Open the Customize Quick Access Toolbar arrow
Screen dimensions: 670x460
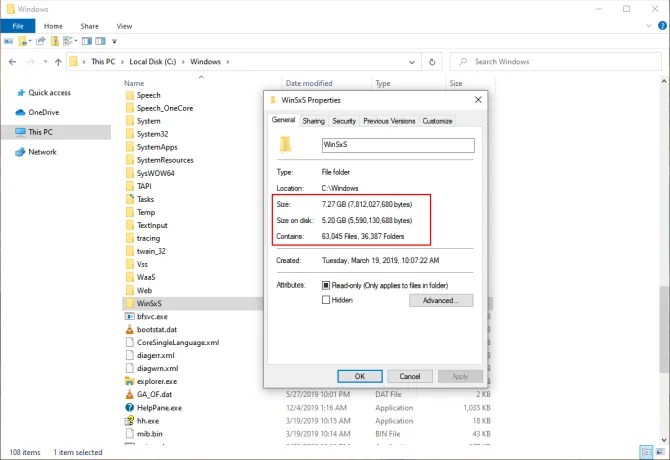(x=114, y=41)
